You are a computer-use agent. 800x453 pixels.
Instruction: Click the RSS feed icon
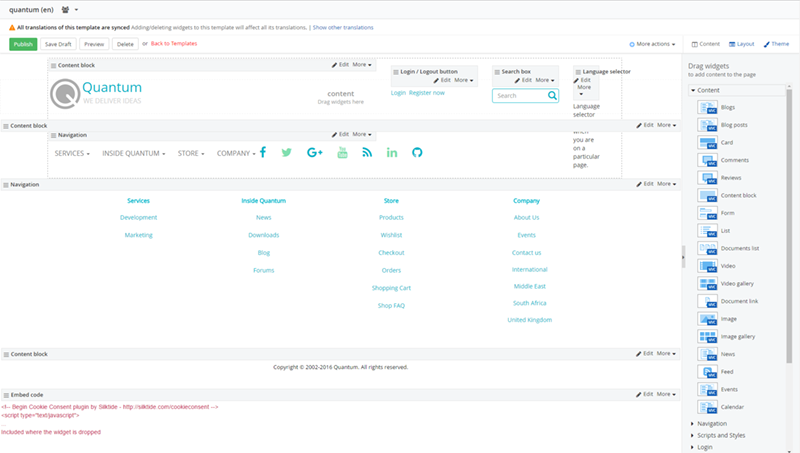[x=367, y=152]
